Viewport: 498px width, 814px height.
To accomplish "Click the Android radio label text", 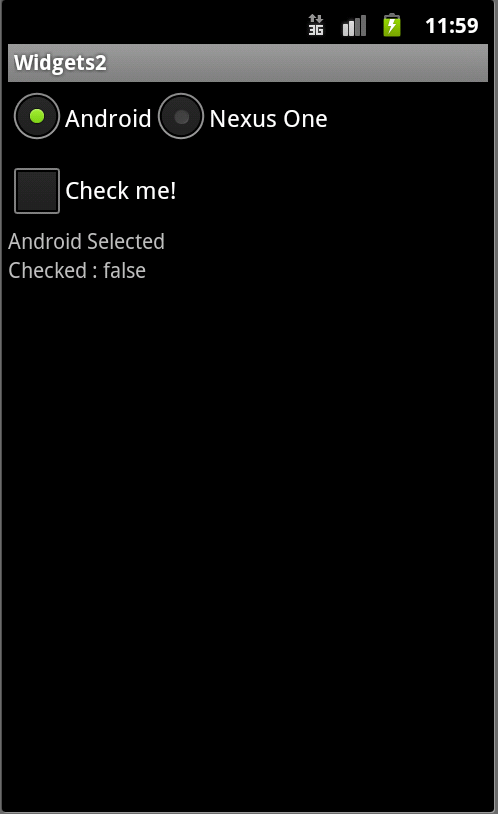I will point(108,118).
